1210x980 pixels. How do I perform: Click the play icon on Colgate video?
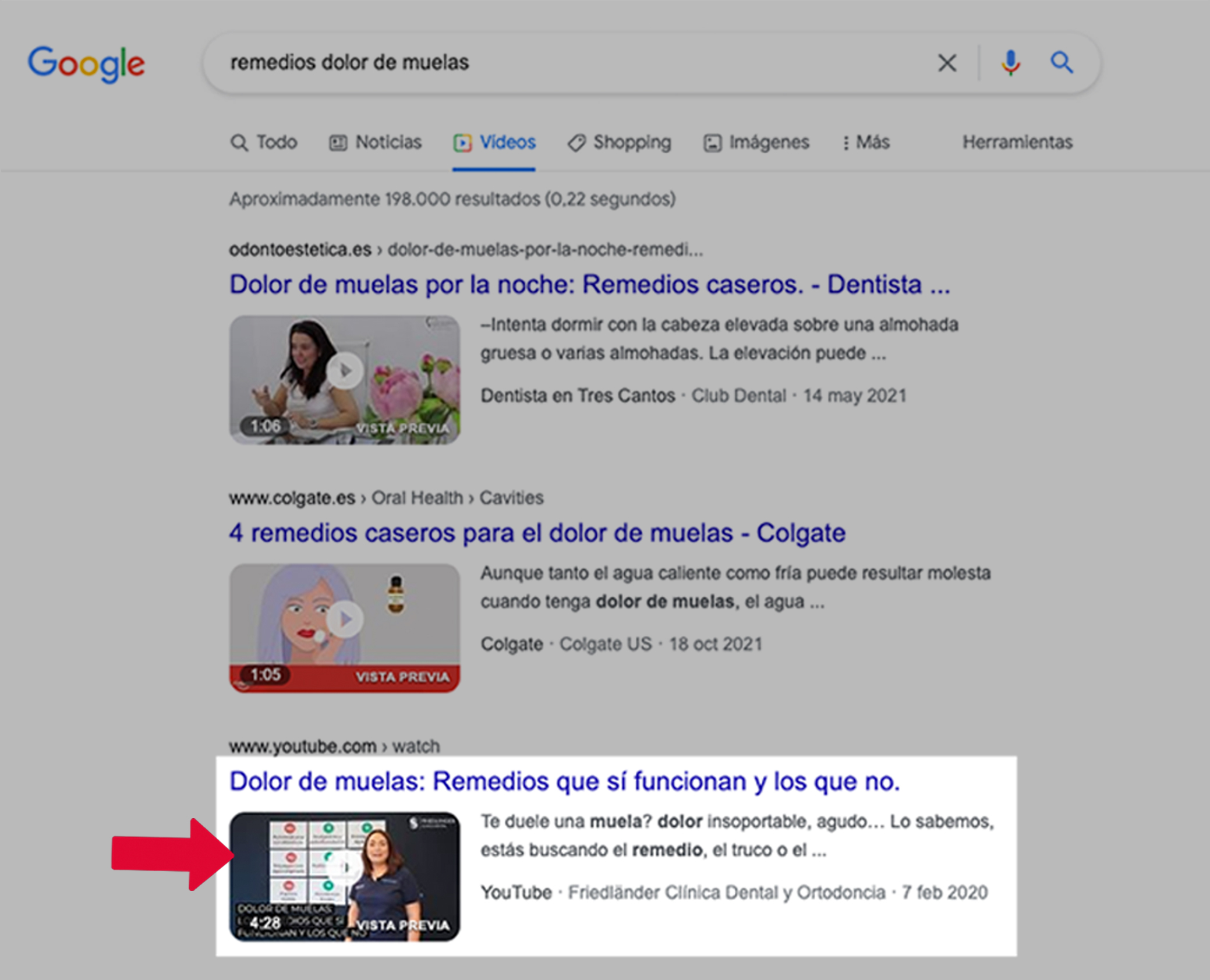click(x=345, y=619)
